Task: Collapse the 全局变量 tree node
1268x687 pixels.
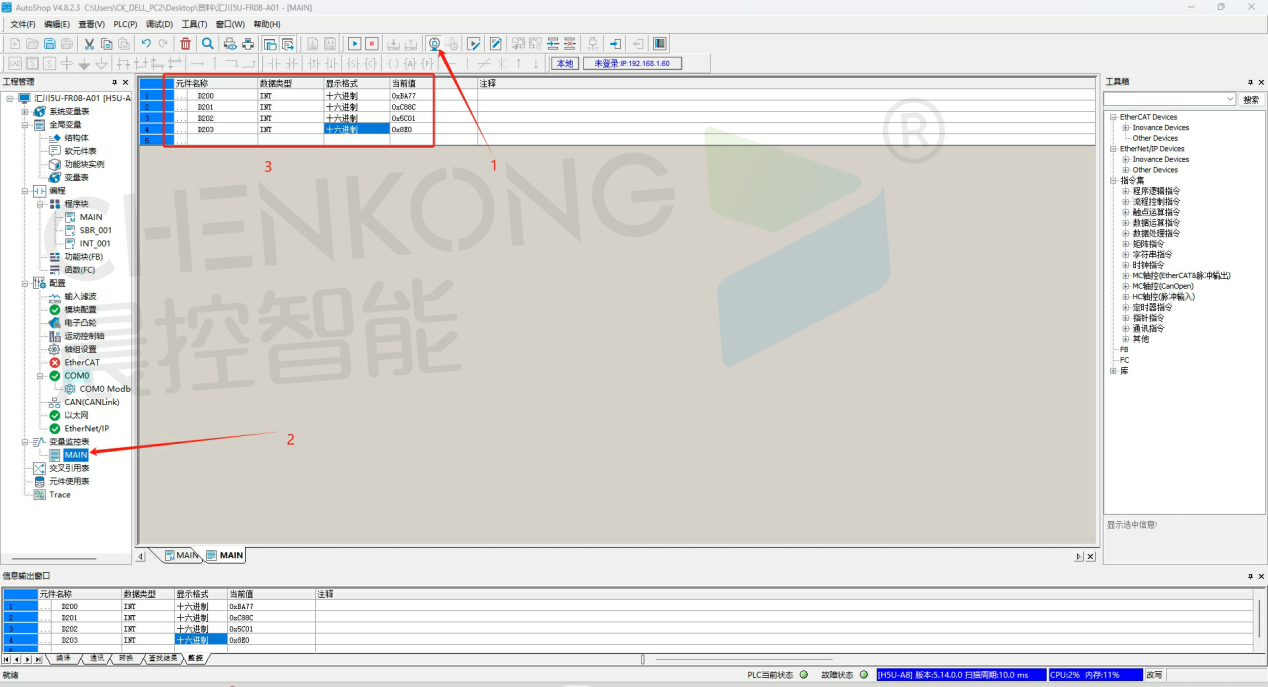Action: [x=25, y=125]
